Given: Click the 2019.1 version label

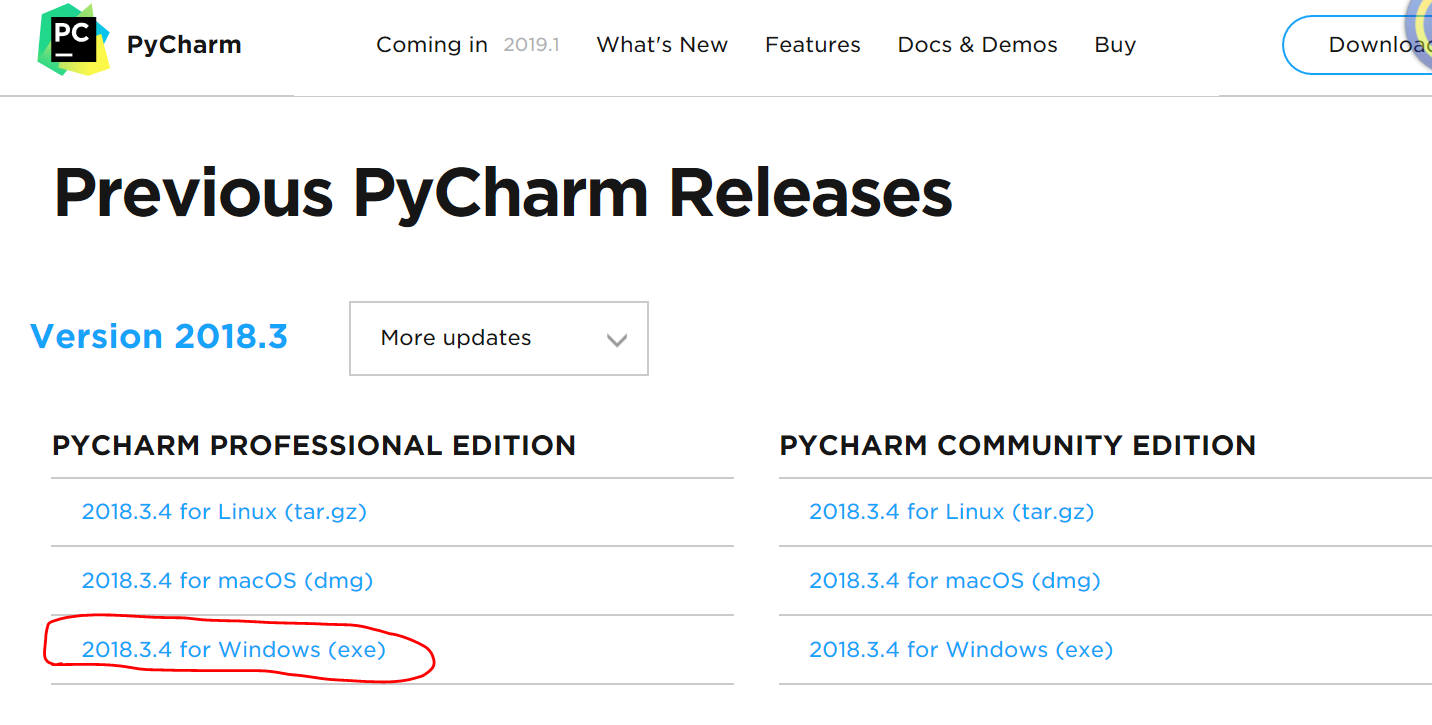Looking at the screenshot, I should (x=532, y=44).
